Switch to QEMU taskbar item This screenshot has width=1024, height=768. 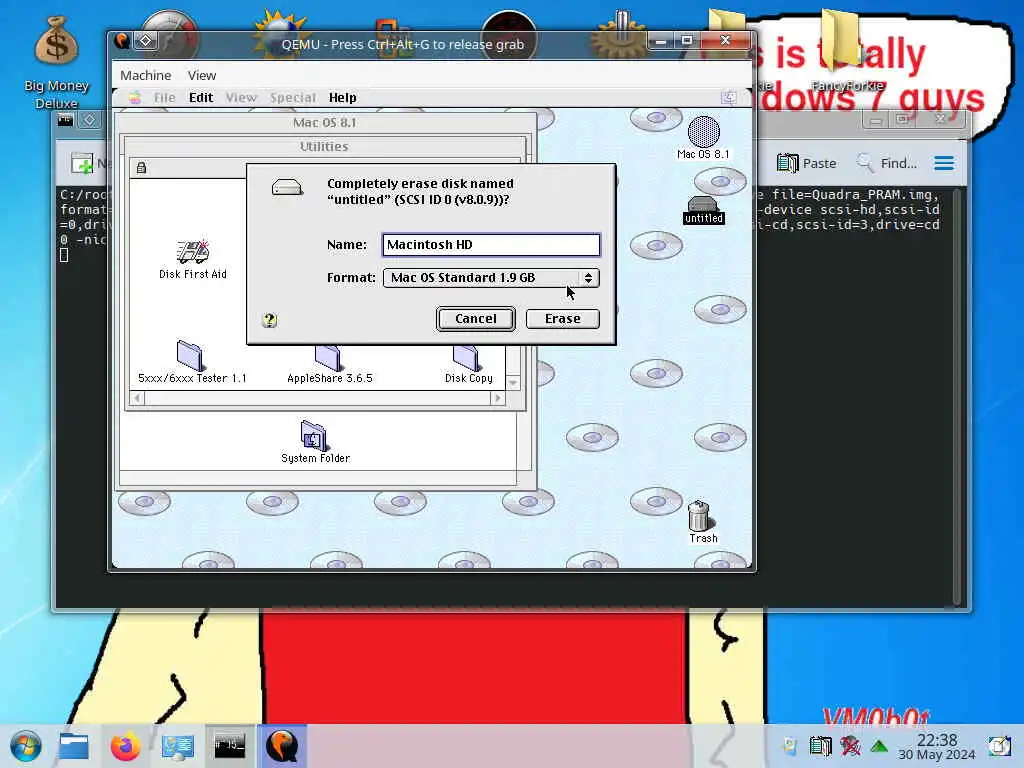click(x=282, y=746)
